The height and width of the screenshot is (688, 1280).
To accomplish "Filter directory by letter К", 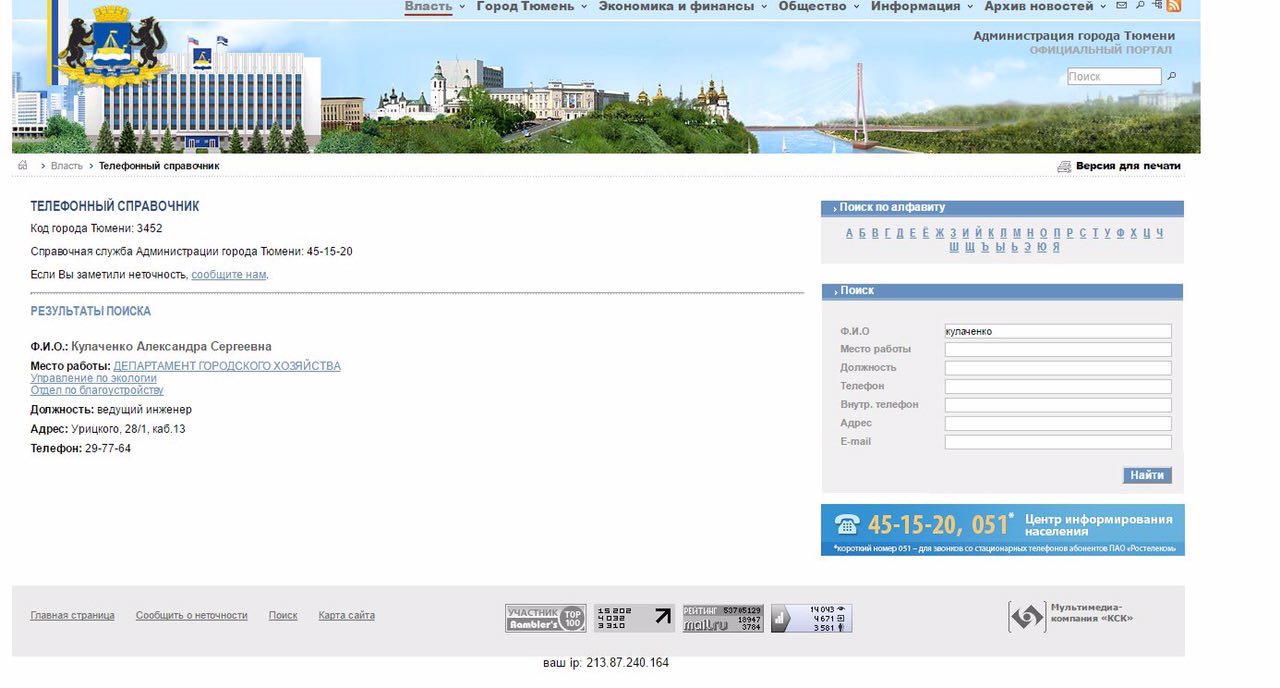I will pos(991,233).
